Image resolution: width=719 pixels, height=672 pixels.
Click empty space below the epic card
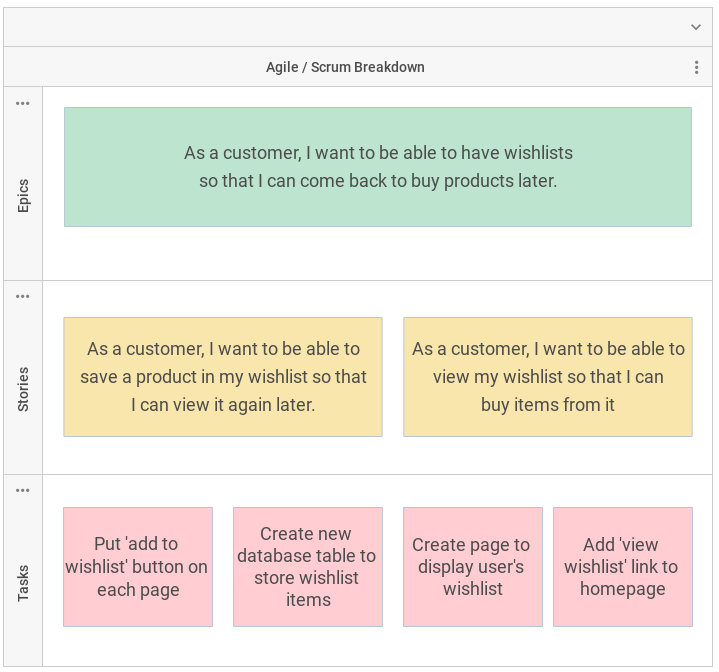[378, 253]
